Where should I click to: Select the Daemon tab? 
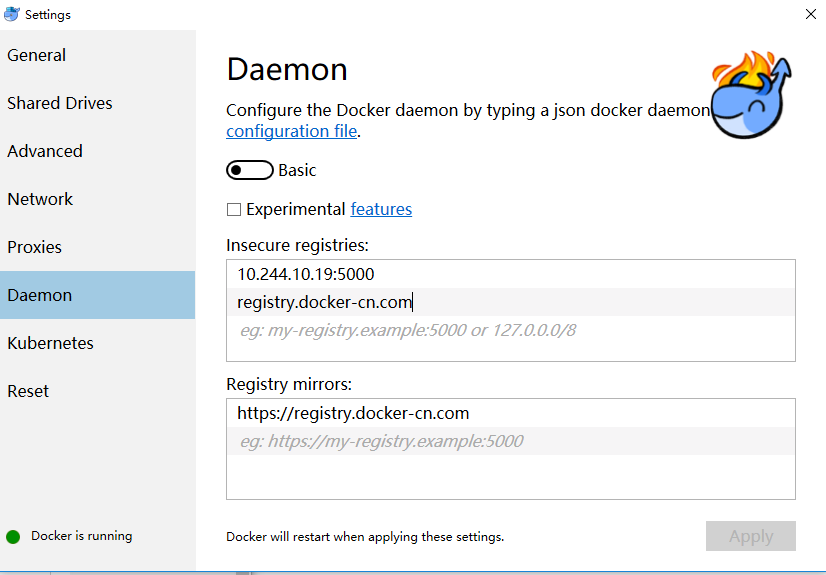(97, 295)
